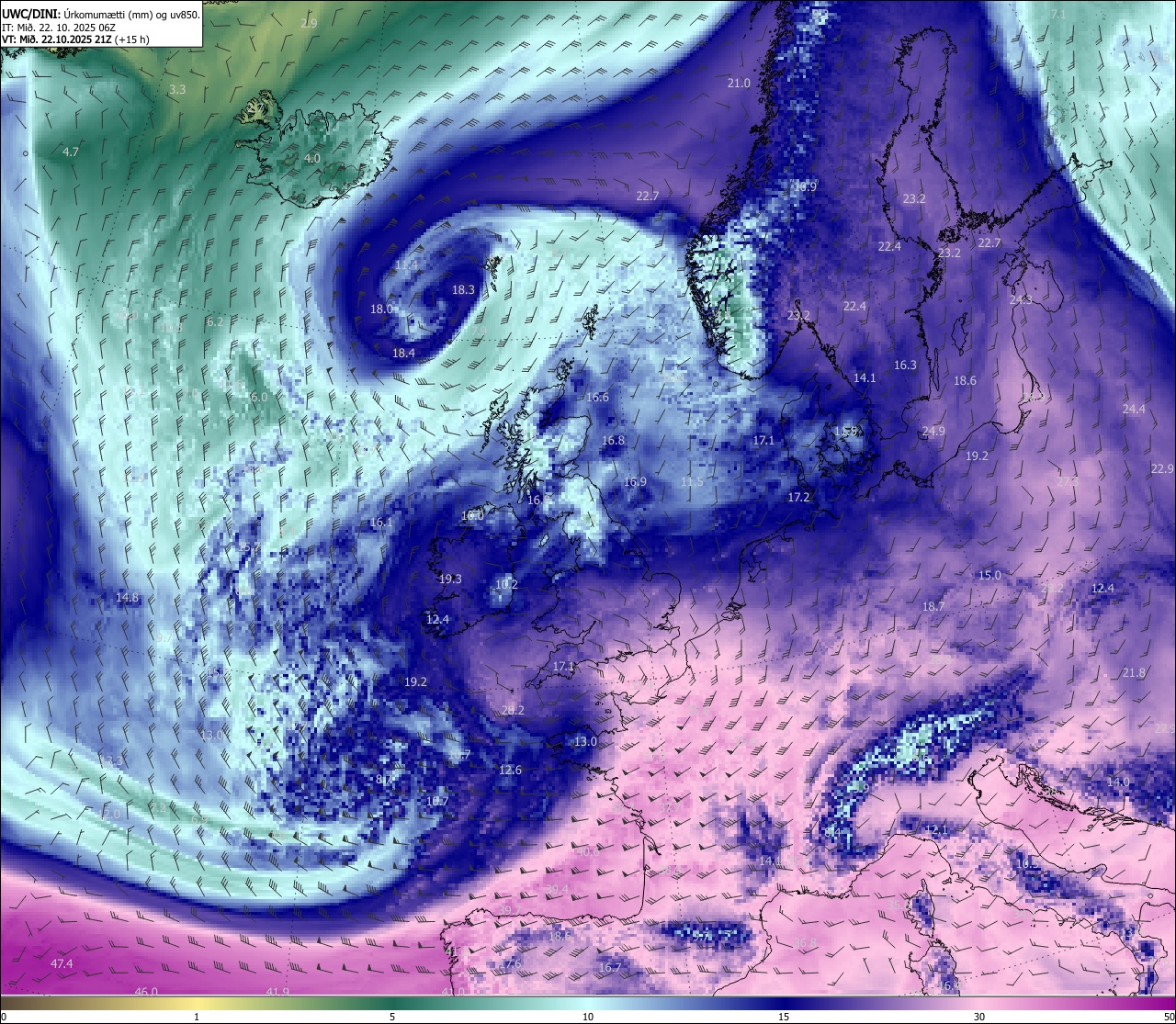Click the 16.9 value label
This screenshot has height=1024, width=1176.
(x=635, y=482)
